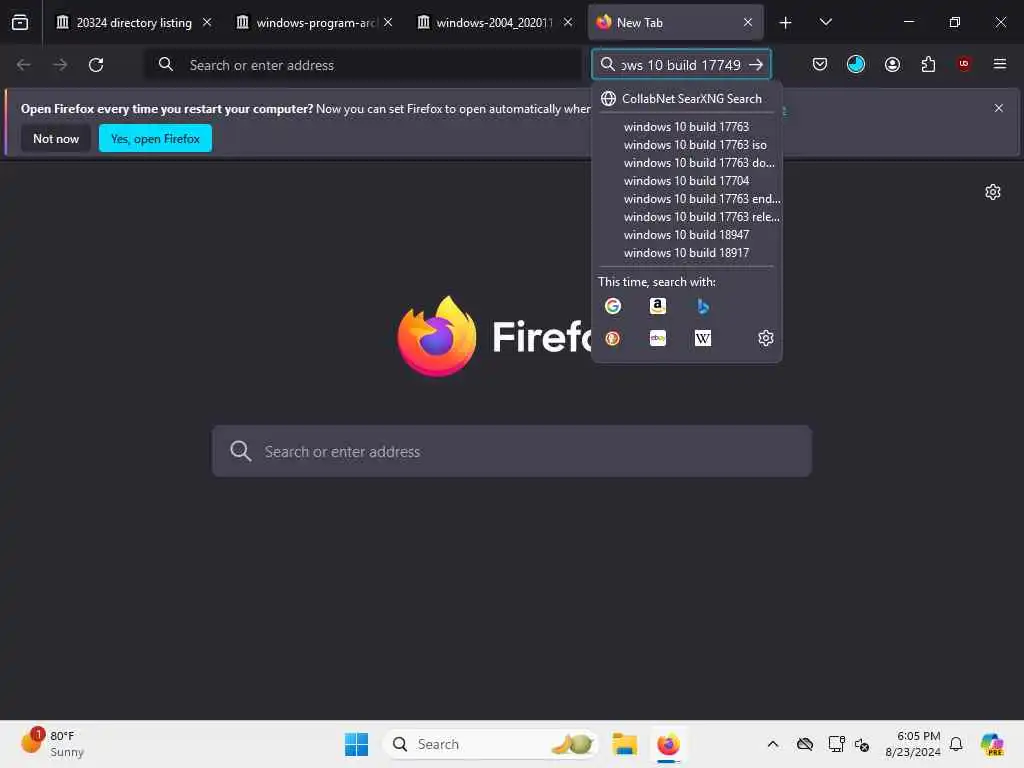Open the new tab with plus button
Image resolution: width=1024 pixels, height=768 pixels.
tap(786, 23)
